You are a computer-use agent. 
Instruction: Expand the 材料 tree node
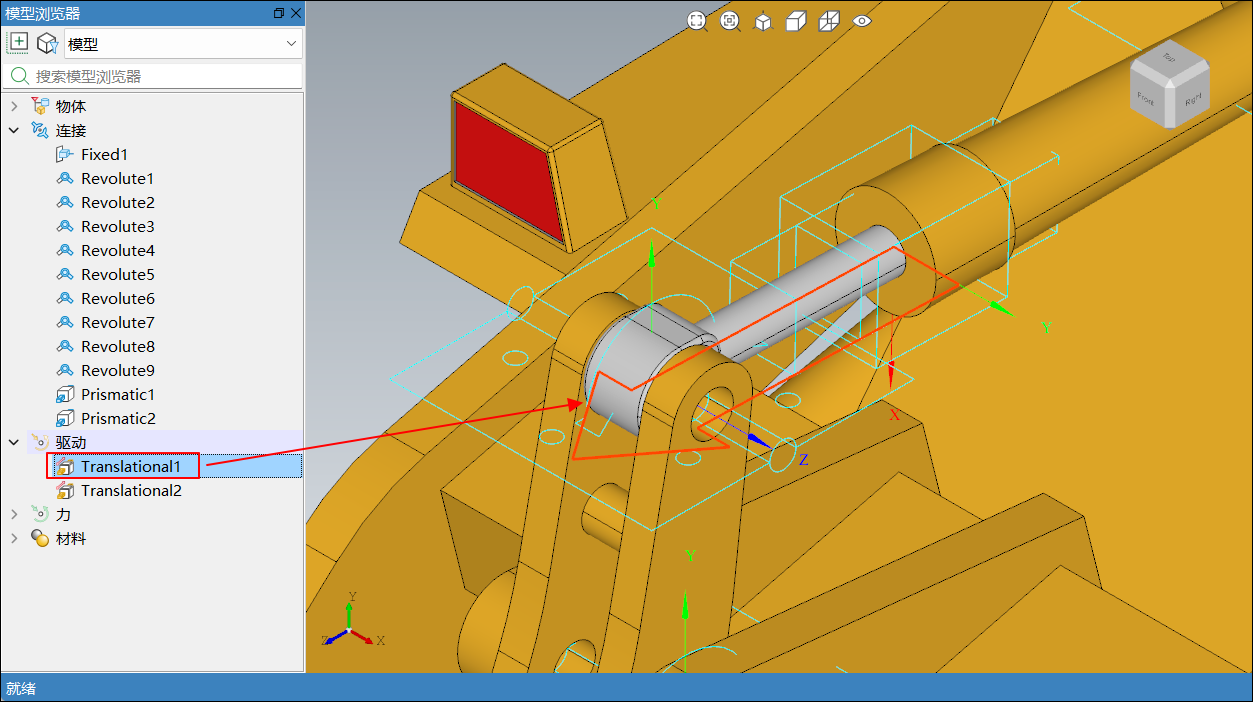[x=14, y=538]
